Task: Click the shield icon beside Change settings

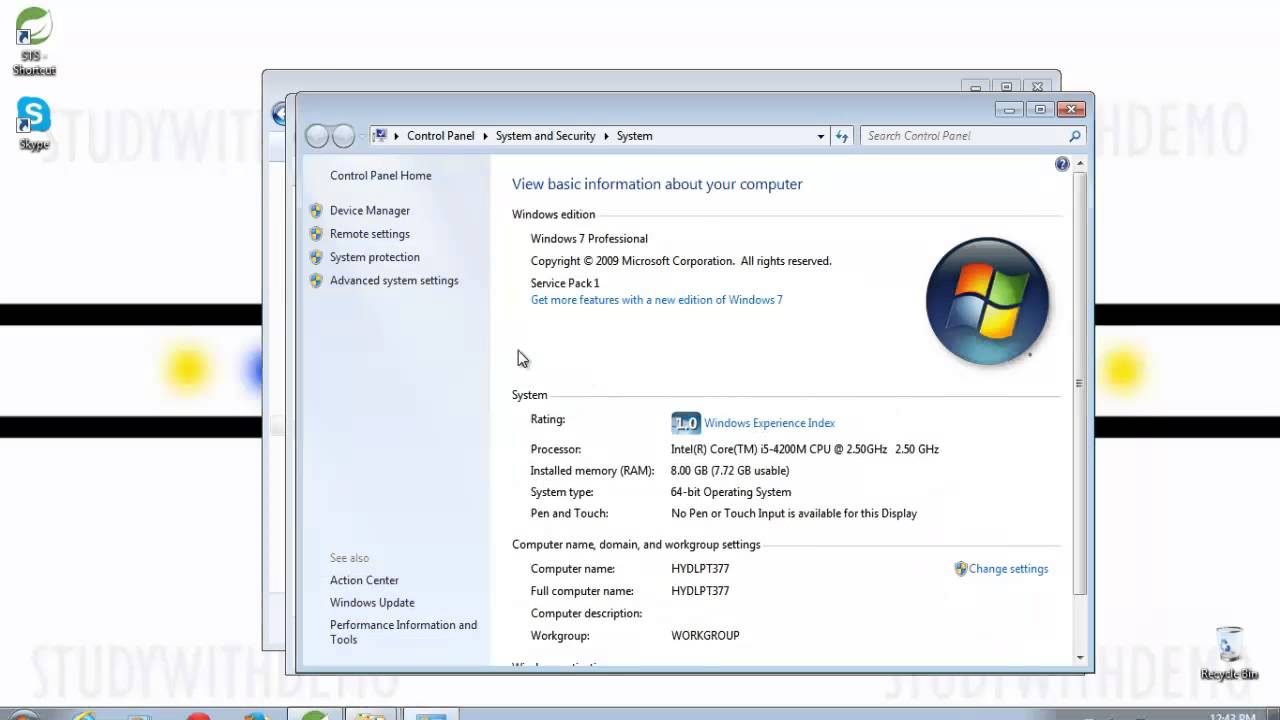Action: [x=961, y=569]
